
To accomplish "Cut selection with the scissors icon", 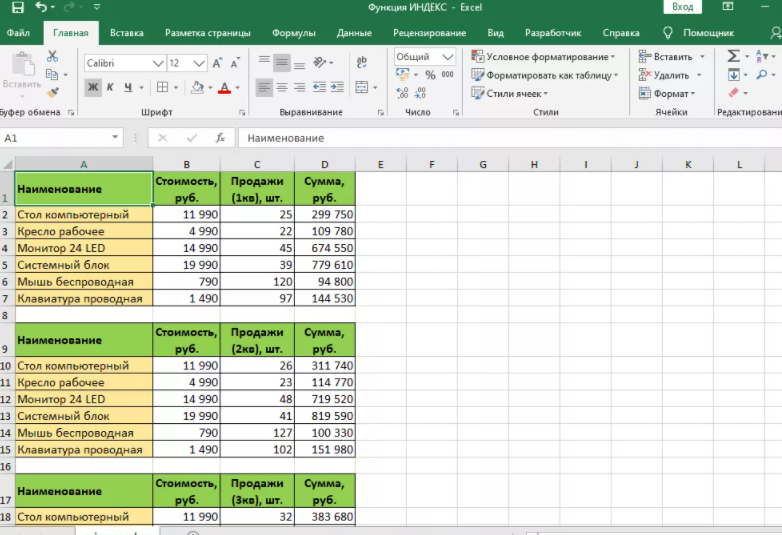I will (52, 56).
